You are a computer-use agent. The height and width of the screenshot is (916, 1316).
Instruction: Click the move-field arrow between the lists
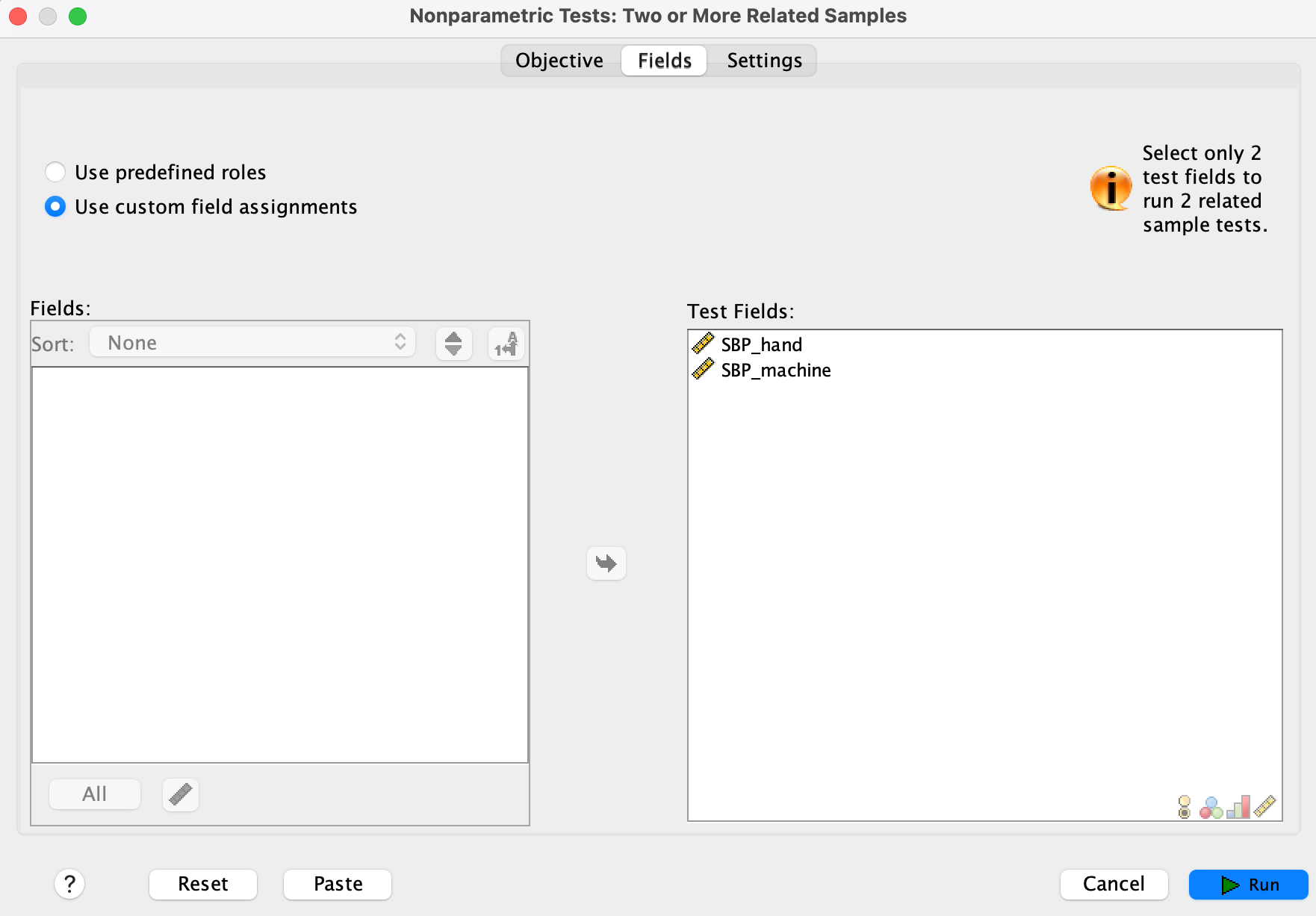point(606,563)
